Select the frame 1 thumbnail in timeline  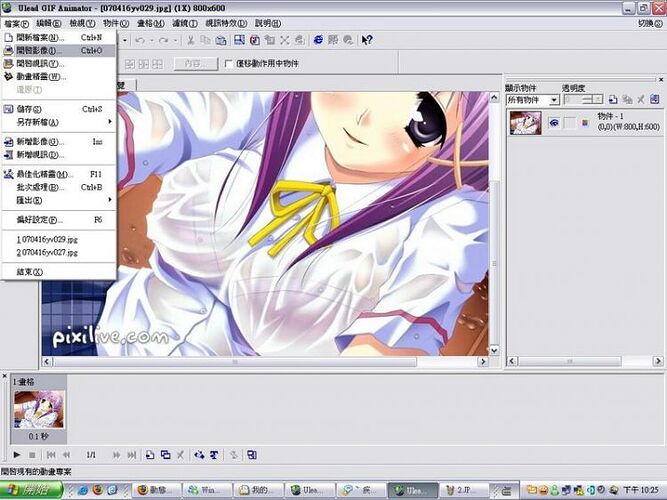coord(39,409)
